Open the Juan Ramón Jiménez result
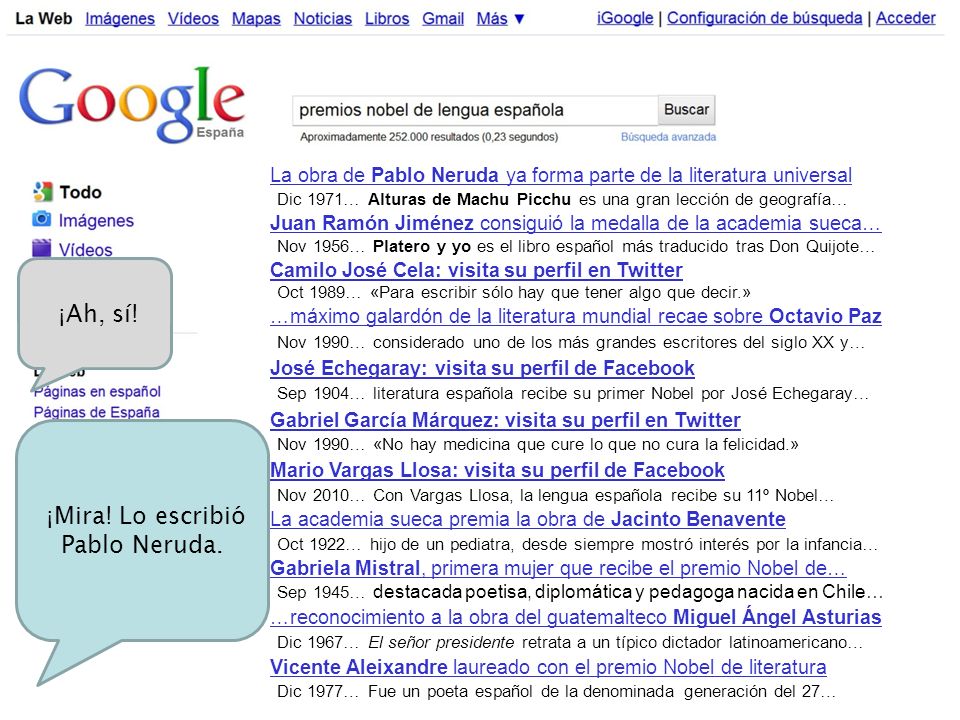The width and height of the screenshot is (960, 720). coord(576,223)
